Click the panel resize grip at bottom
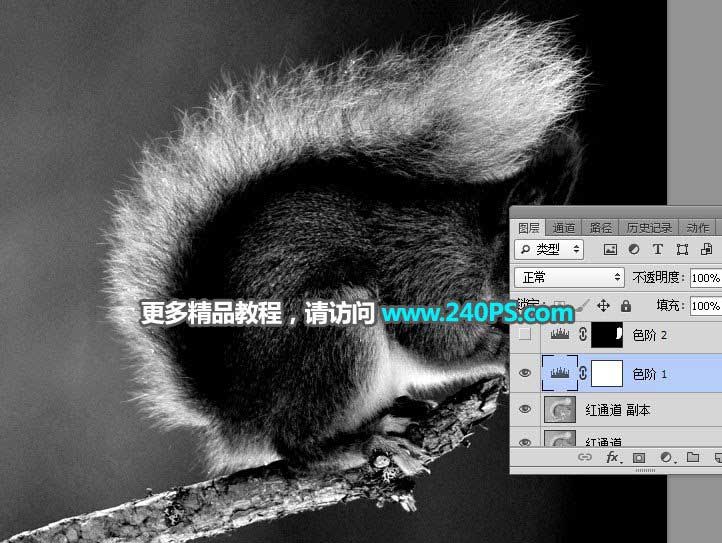 coord(645,470)
